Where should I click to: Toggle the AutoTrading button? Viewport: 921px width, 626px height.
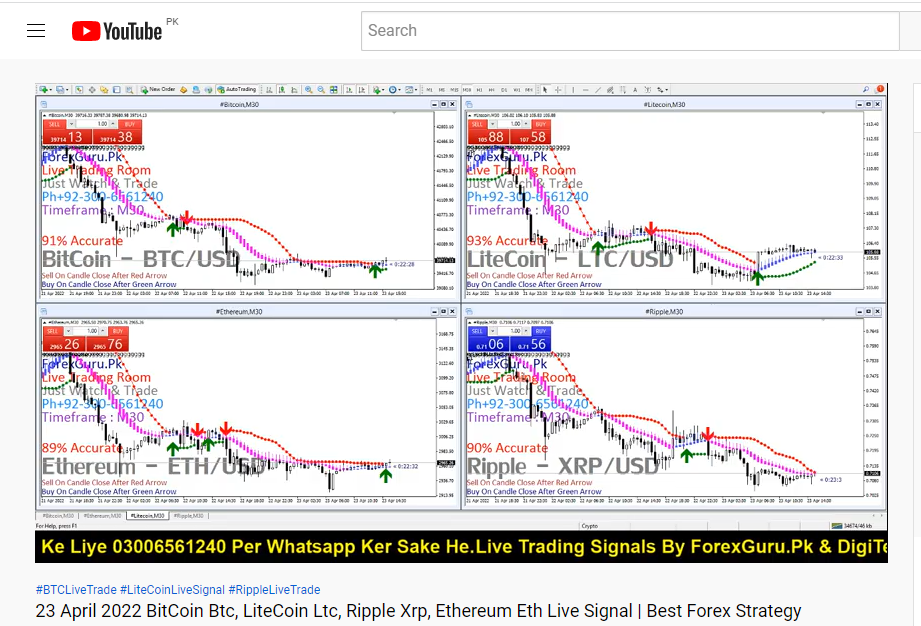237,90
